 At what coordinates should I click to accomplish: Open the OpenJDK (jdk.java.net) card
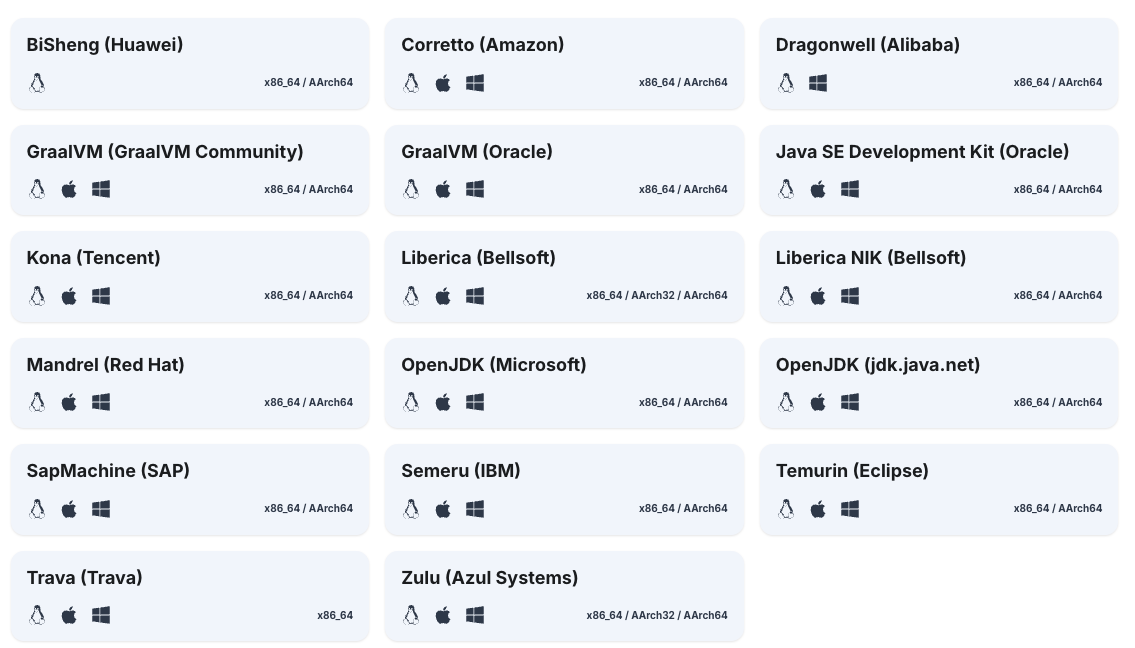[x=938, y=383]
